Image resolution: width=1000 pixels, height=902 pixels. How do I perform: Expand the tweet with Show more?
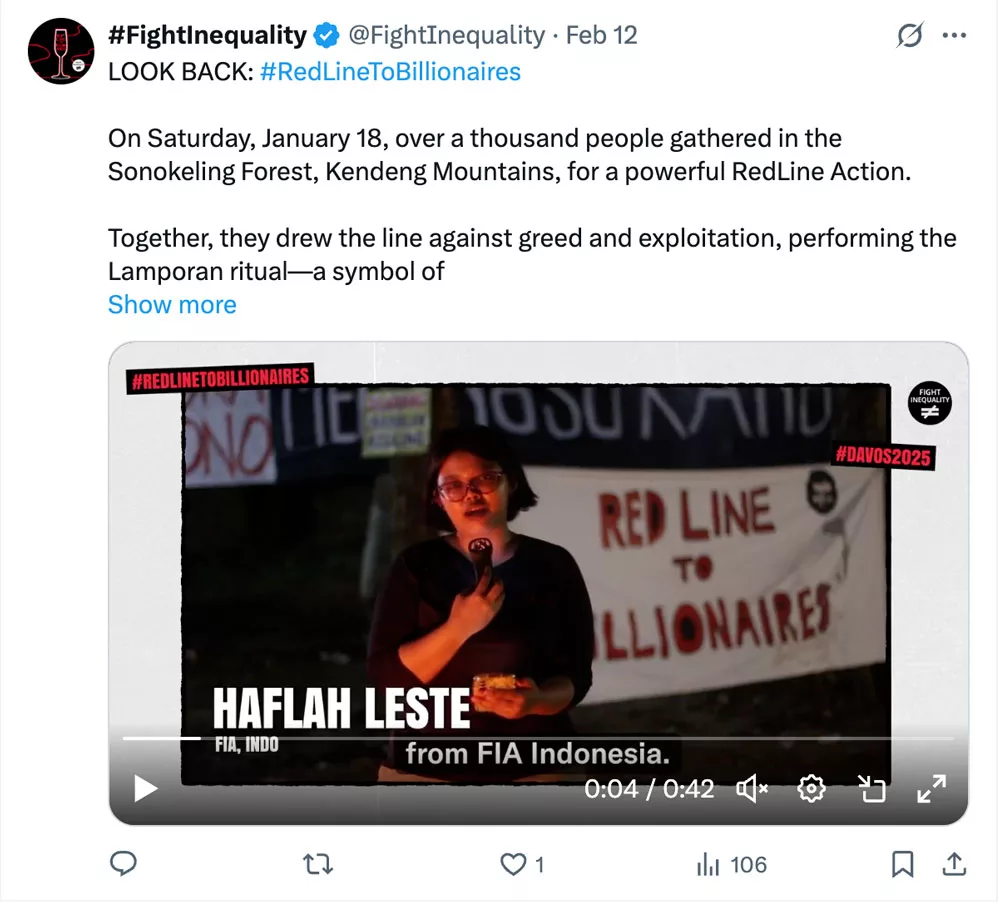click(172, 304)
